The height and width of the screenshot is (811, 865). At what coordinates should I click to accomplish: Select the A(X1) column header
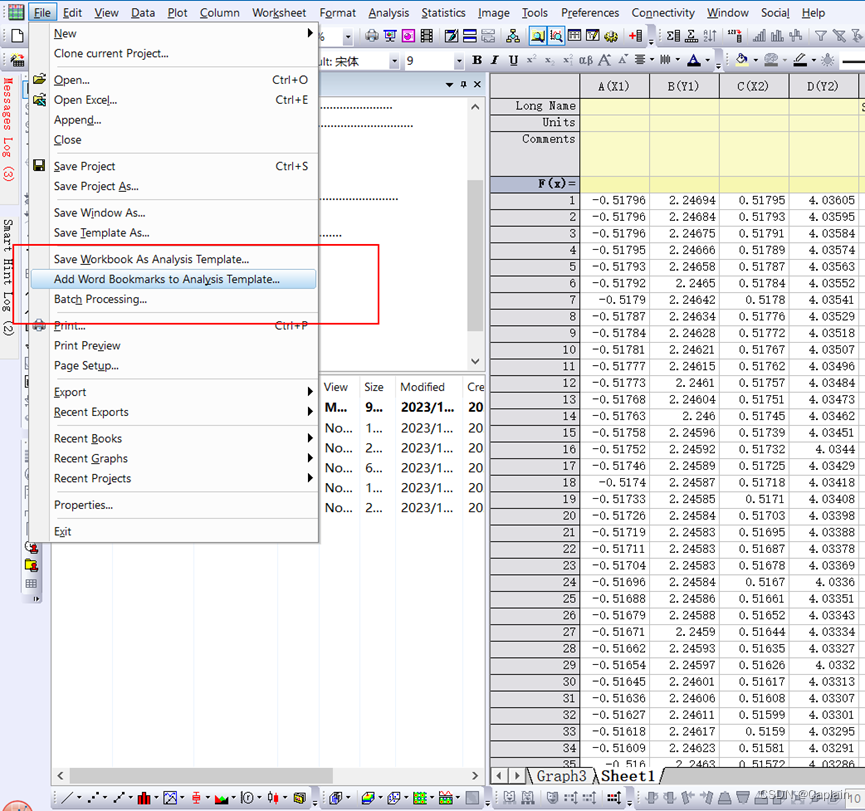(614, 87)
